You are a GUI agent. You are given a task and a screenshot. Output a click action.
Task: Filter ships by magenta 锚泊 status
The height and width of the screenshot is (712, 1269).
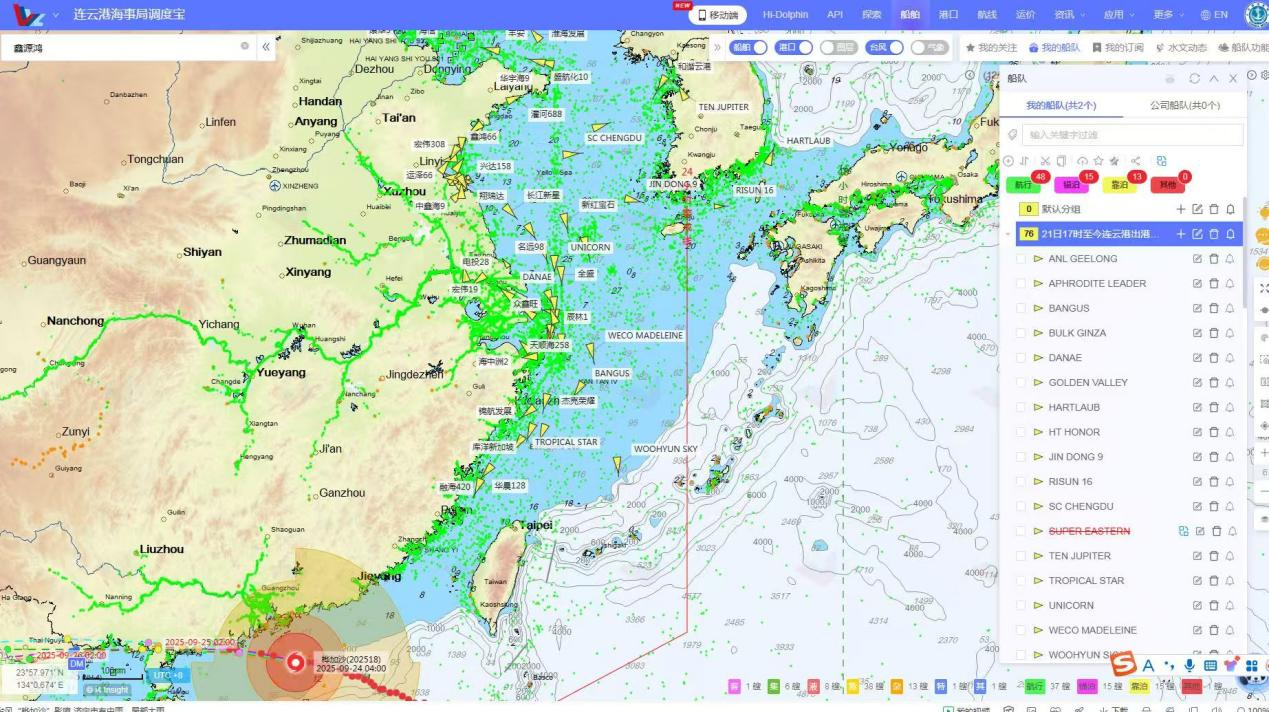tap(1071, 184)
